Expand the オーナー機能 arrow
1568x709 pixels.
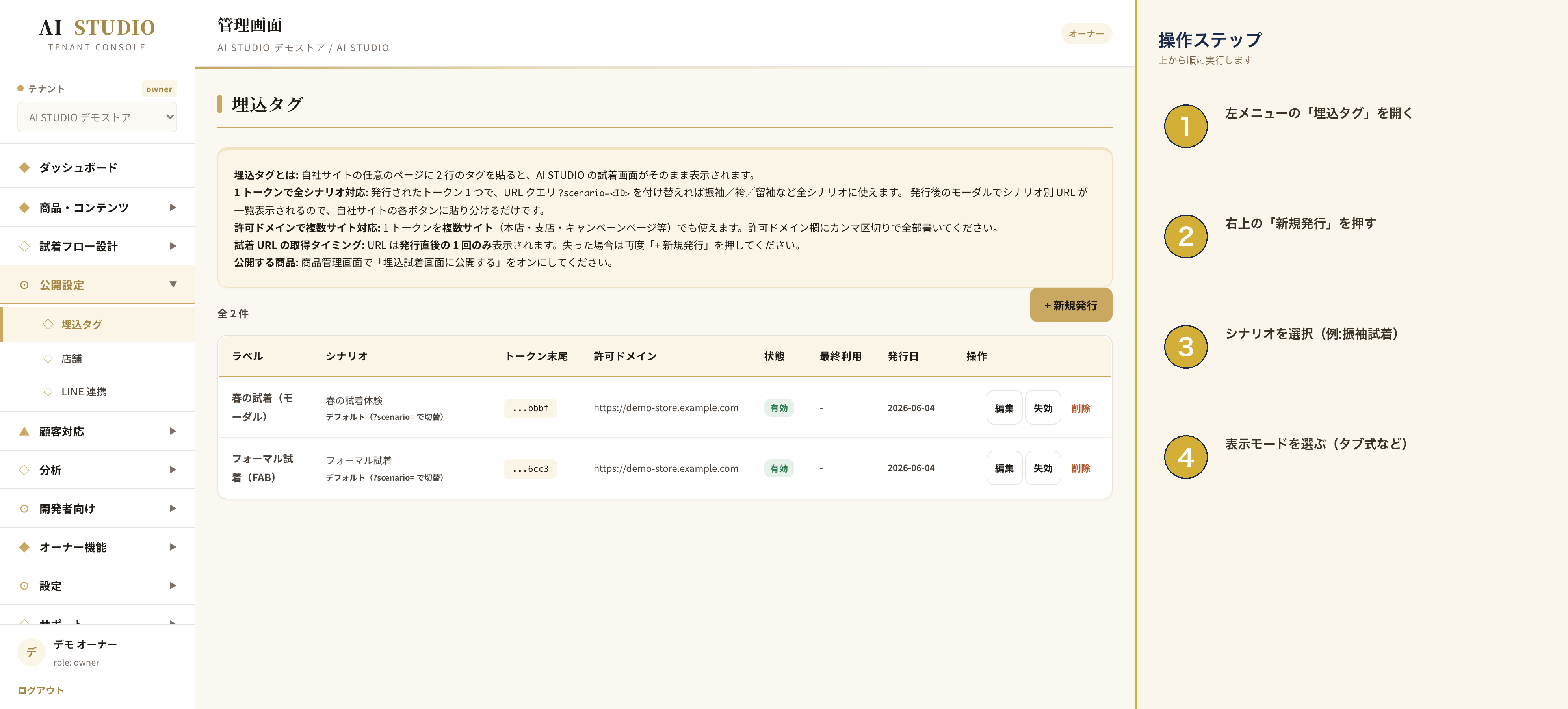pyautogui.click(x=173, y=547)
